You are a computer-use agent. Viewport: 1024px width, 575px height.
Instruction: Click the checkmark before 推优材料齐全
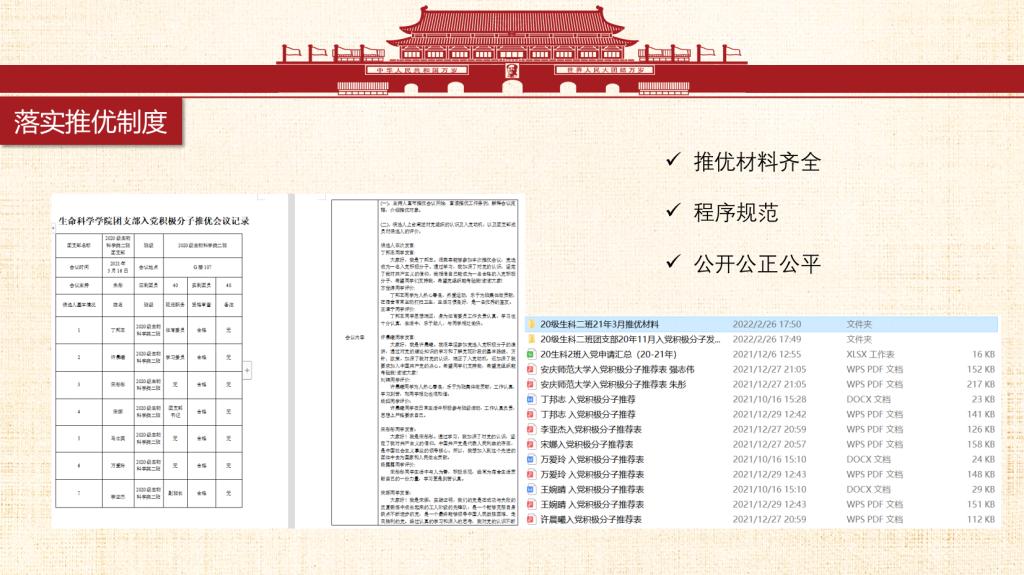[674, 162]
